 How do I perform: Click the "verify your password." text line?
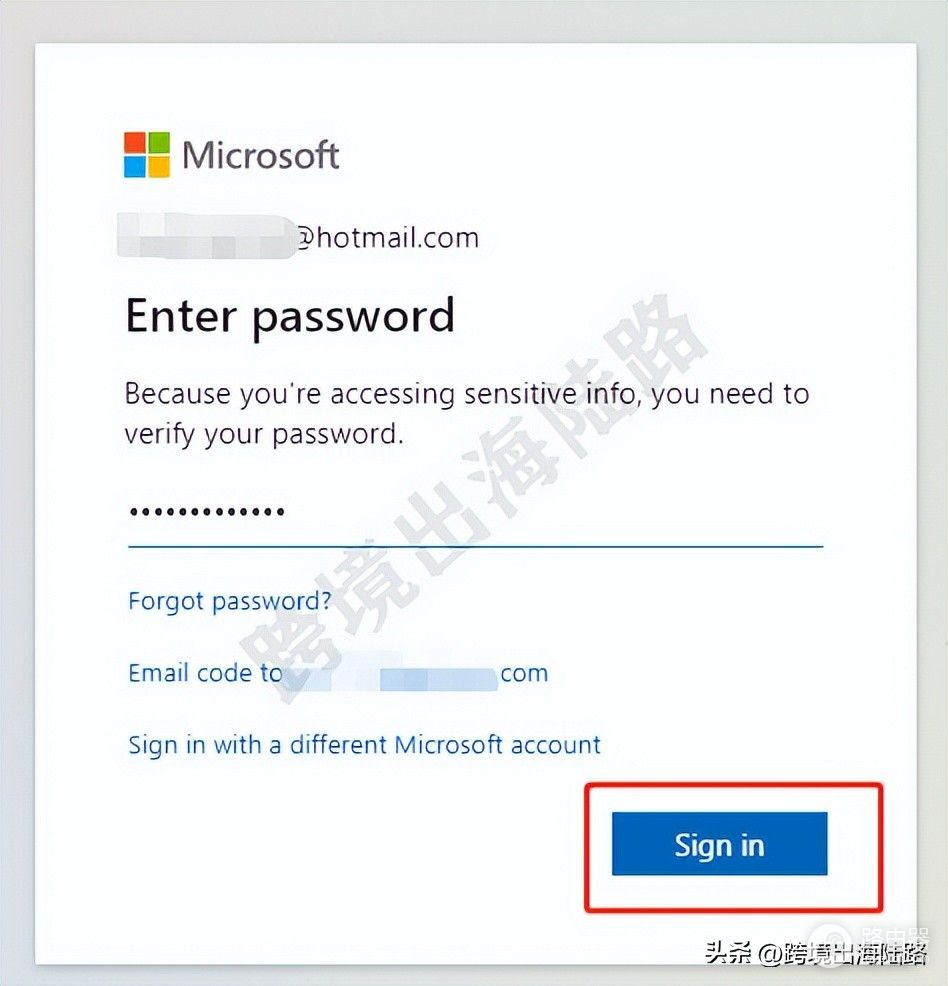pyautogui.click(x=264, y=435)
